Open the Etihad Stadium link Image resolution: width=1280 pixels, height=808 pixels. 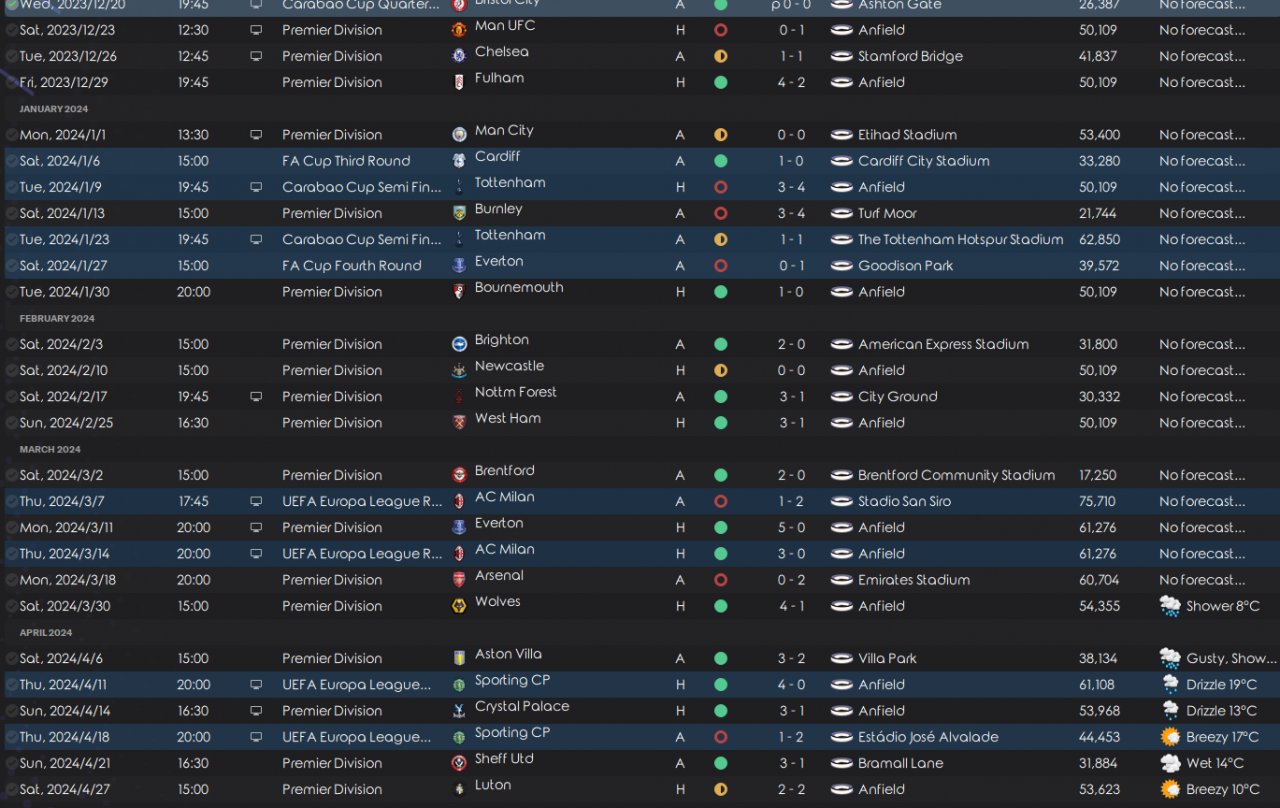[x=907, y=135]
